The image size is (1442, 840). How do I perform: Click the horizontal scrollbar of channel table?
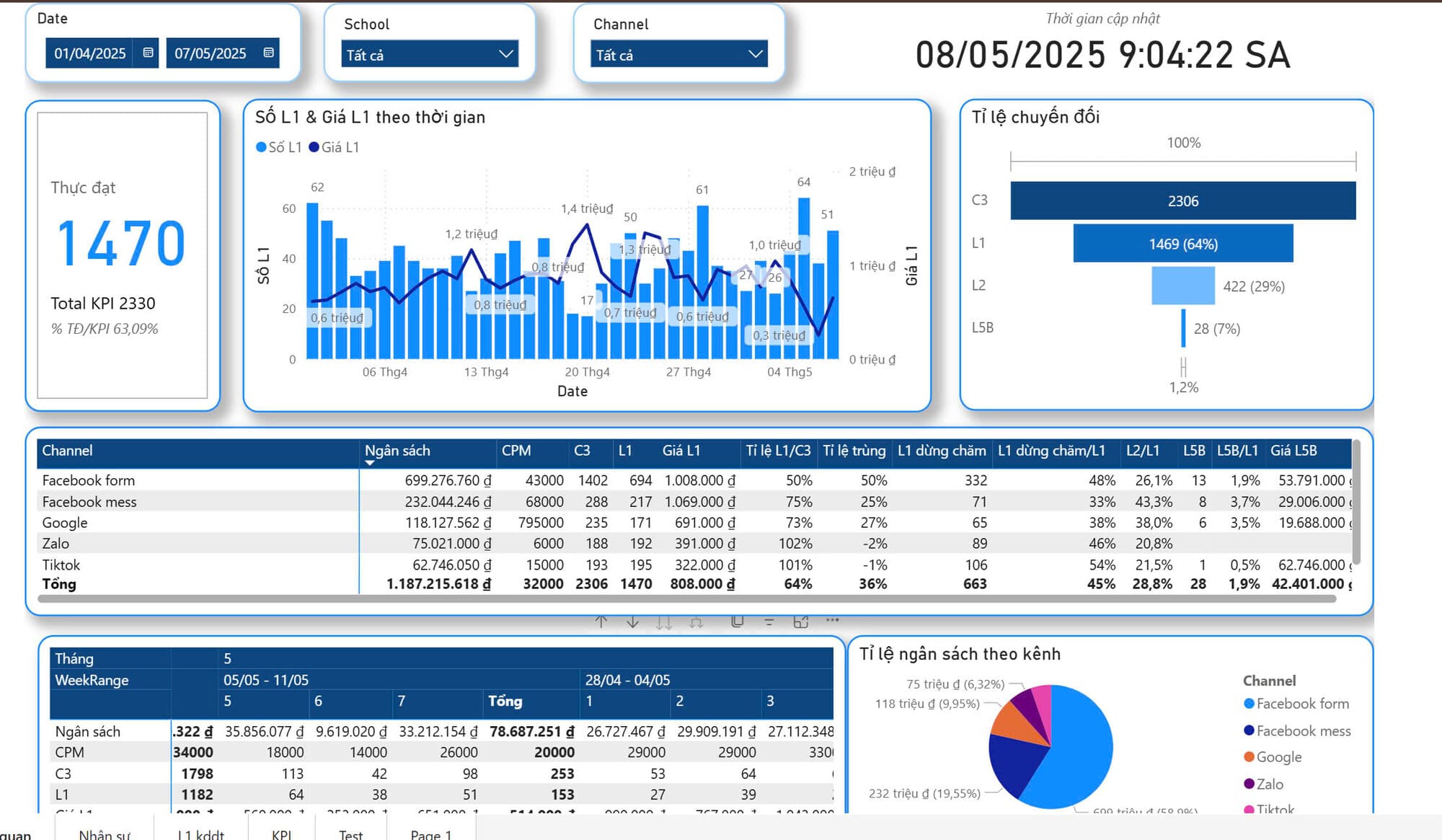[x=686, y=598]
